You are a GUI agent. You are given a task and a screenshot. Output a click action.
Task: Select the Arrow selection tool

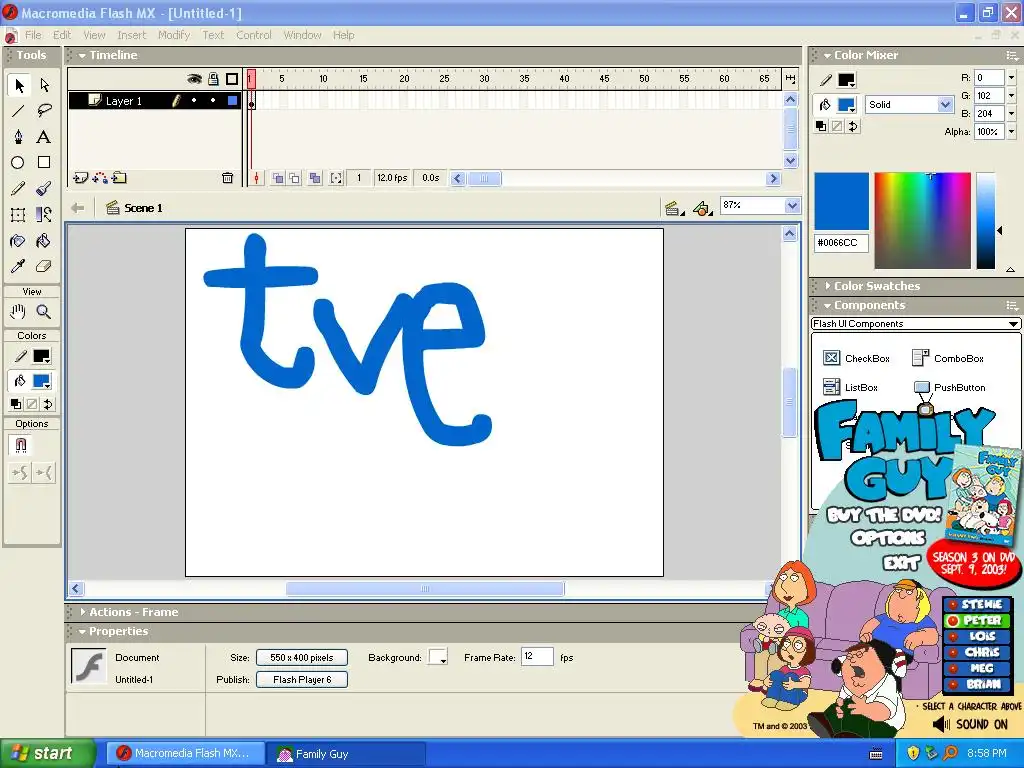[x=19, y=86]
